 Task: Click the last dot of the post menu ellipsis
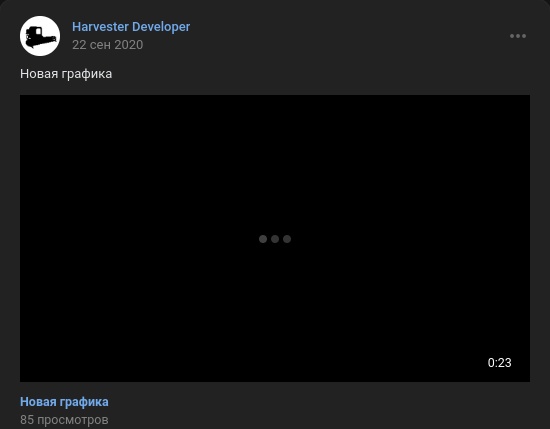pyautogui.click(x=524, y=36)
